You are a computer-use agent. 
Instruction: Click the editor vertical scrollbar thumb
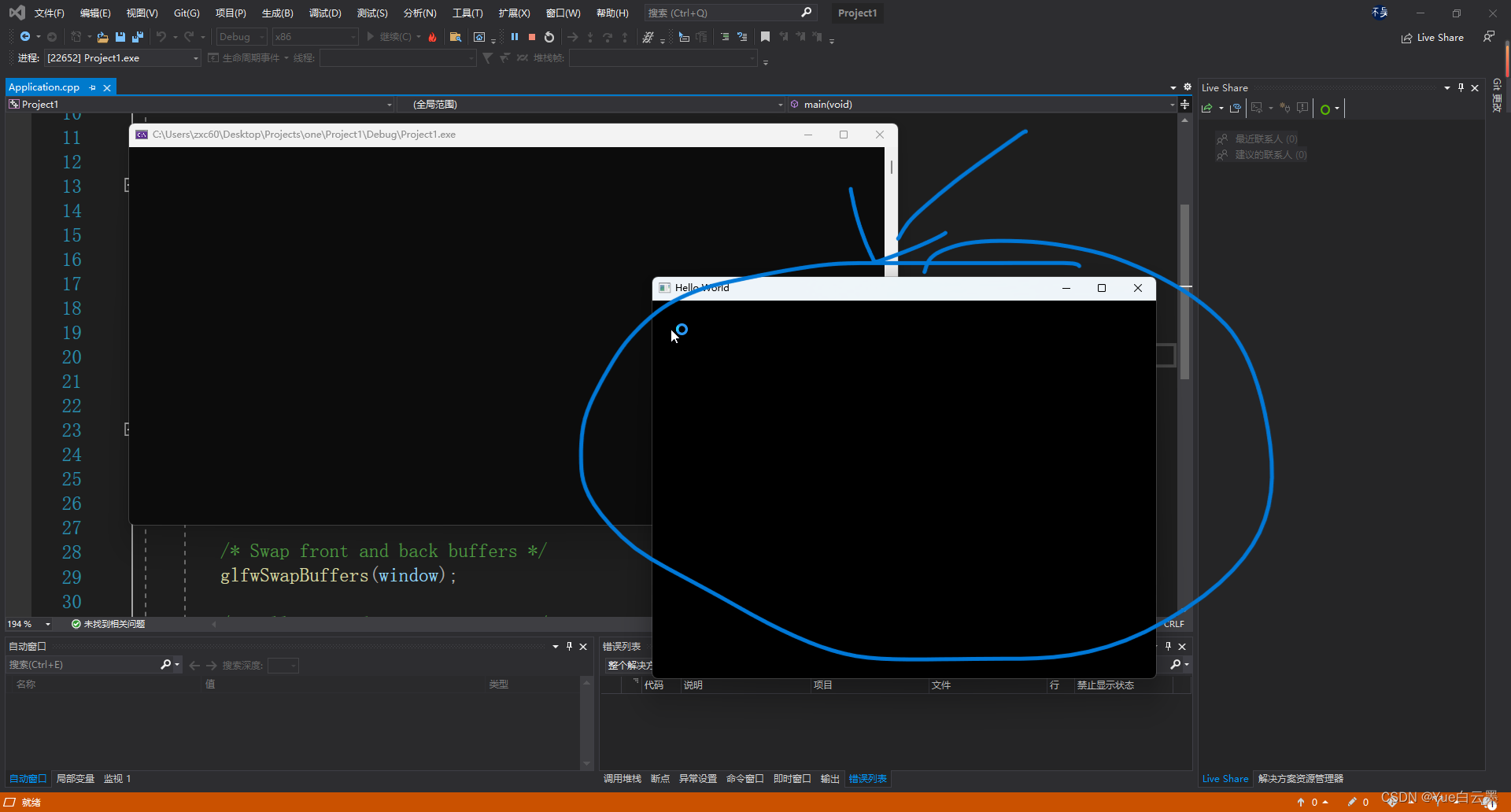(x=1184, y=291)
